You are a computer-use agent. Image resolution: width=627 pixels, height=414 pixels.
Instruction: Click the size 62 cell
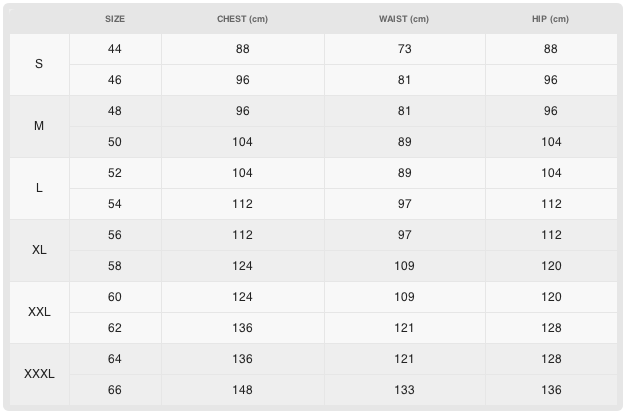115,328
